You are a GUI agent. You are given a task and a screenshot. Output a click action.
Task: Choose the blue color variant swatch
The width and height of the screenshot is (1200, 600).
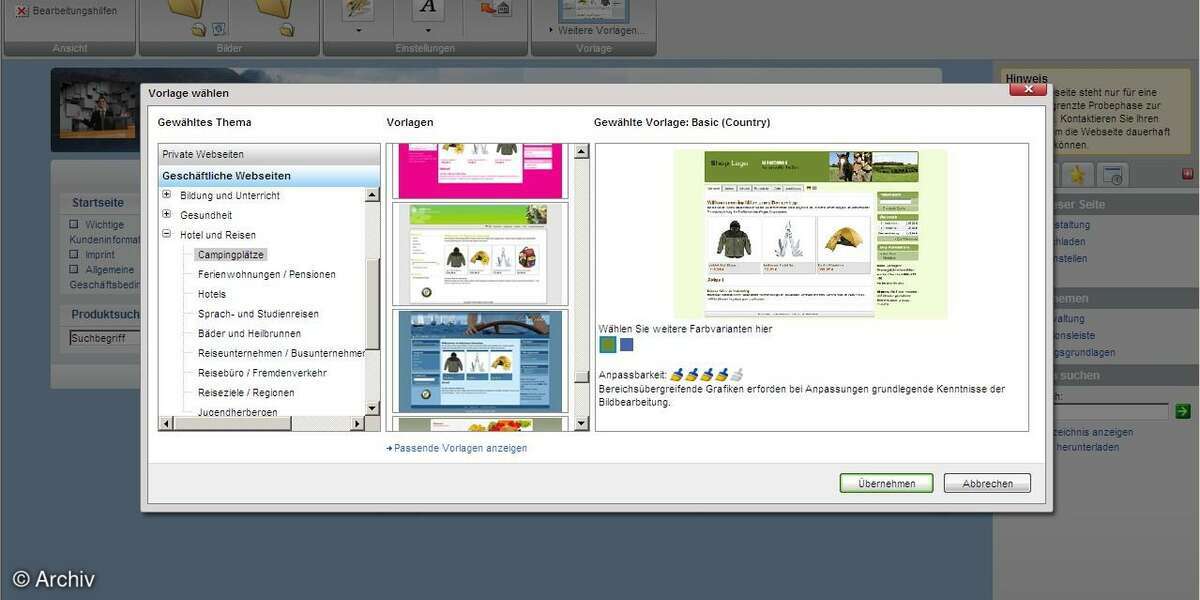click(x=627, y=345)
